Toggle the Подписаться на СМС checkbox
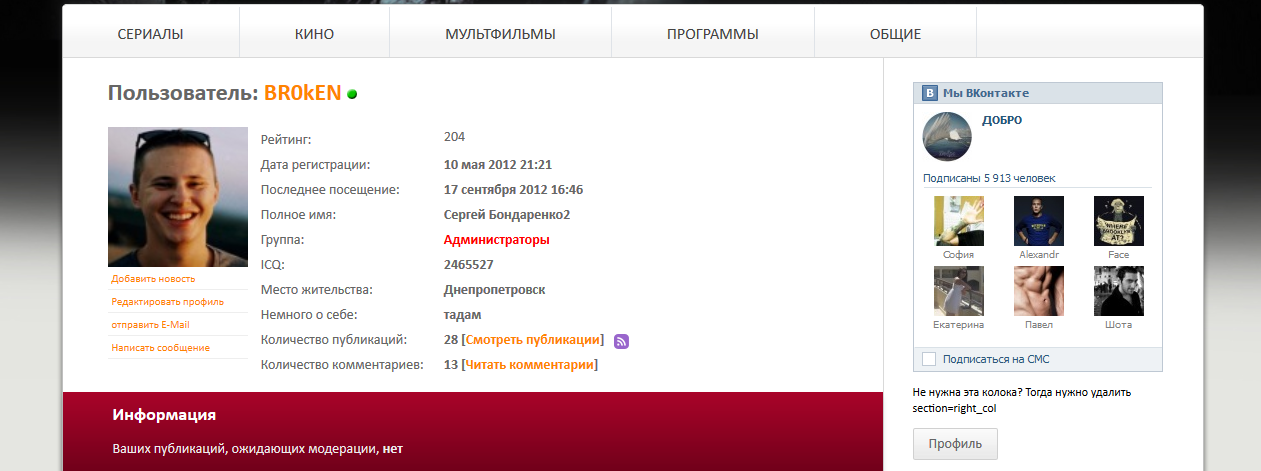 coord(929,359)
